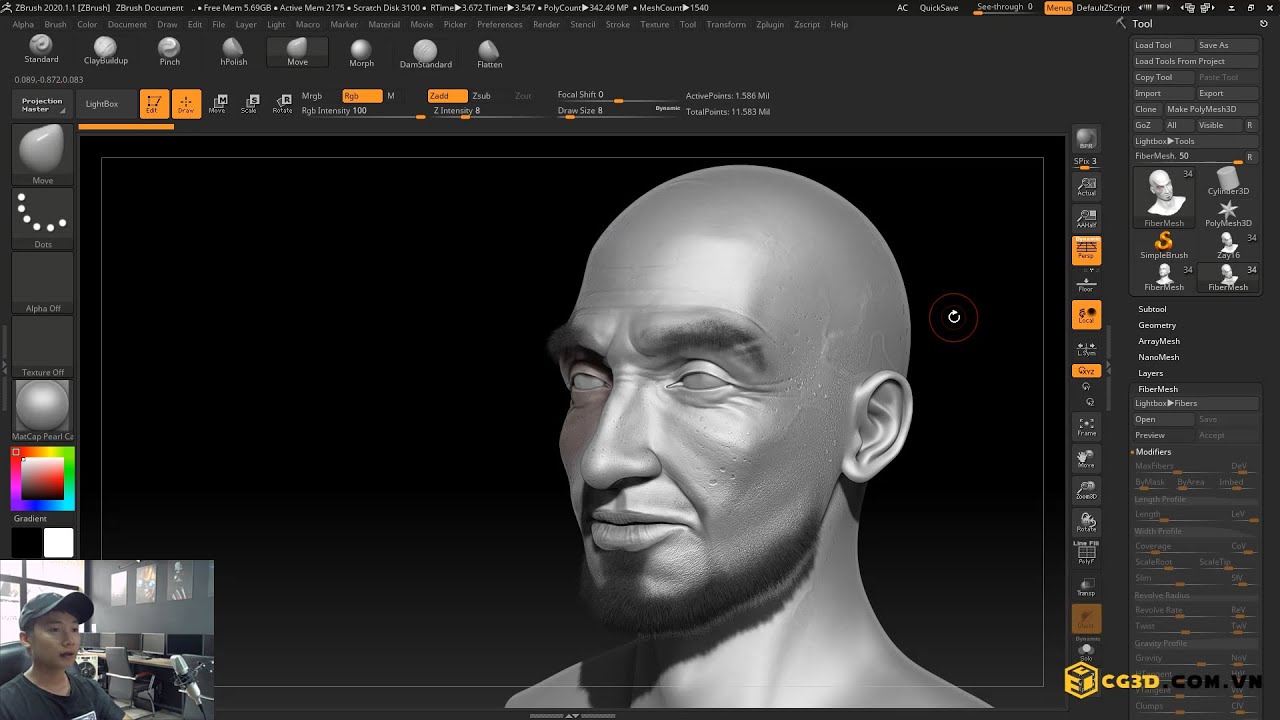Toggle Solo mode
The height and width of the screenshot is (720, 1280).
click(1086, 653)
